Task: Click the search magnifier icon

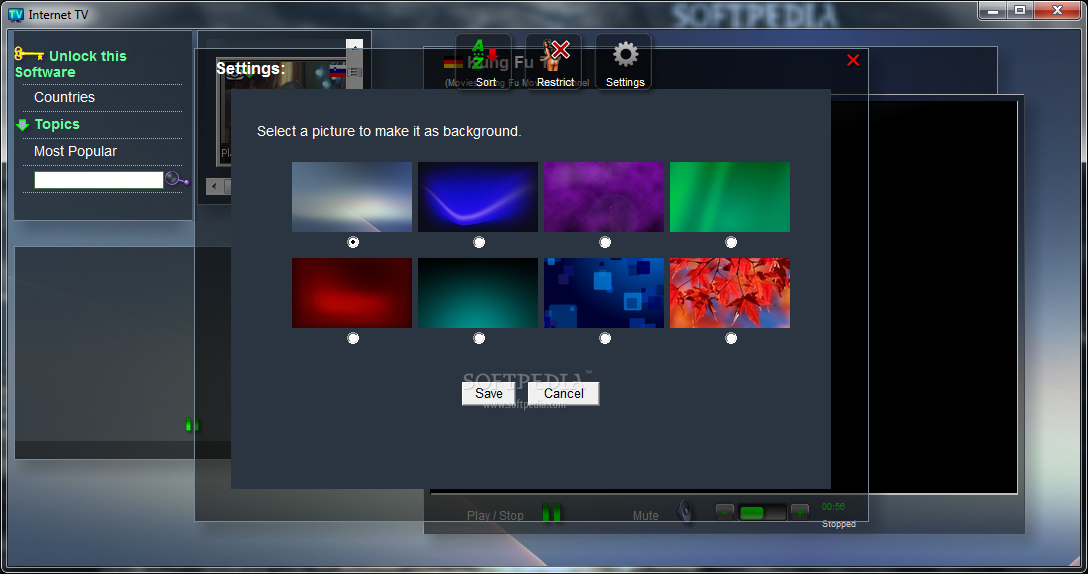Action: coord(176,180)
